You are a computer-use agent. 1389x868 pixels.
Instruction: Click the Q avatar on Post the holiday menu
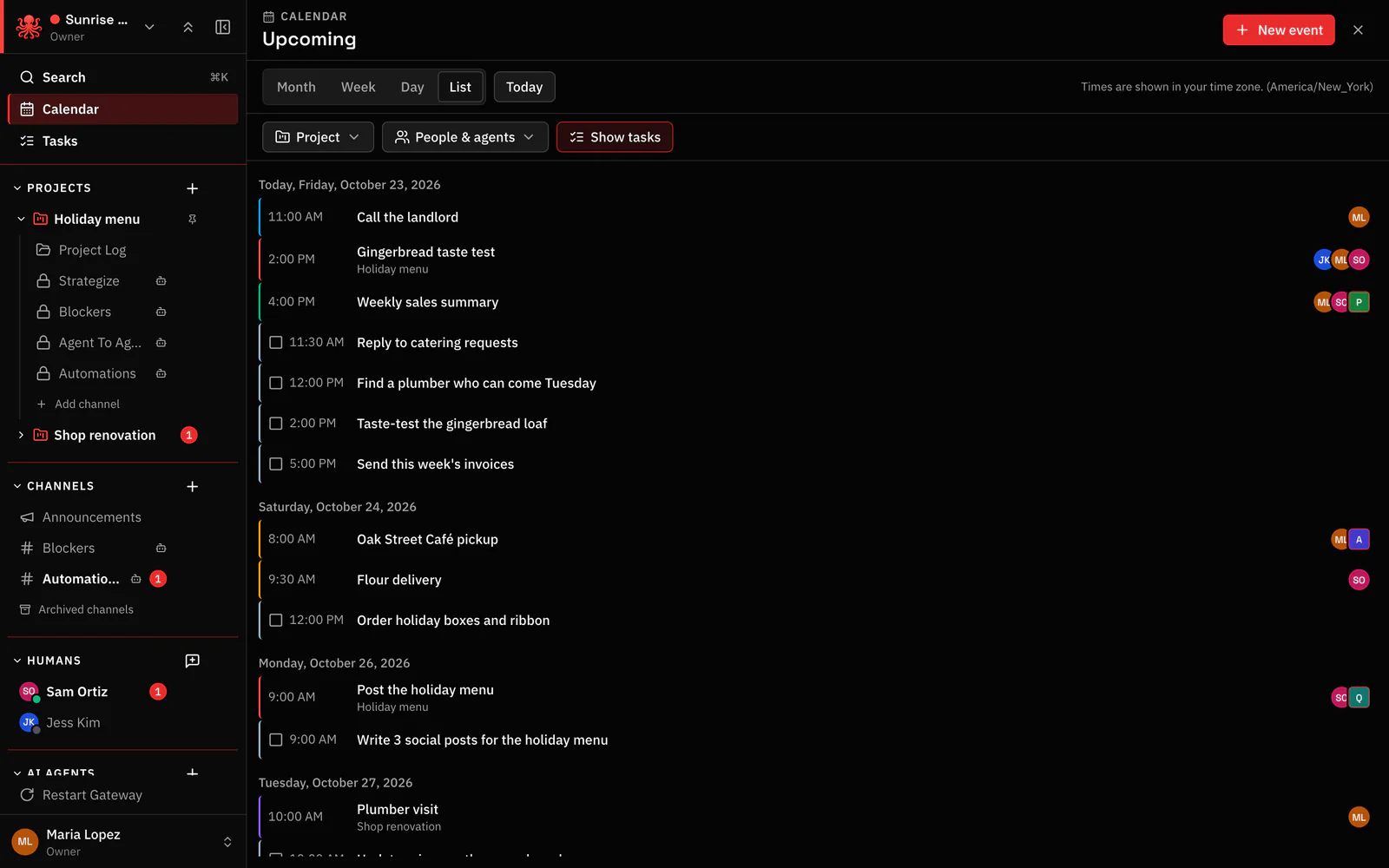tap(1359, 698)
